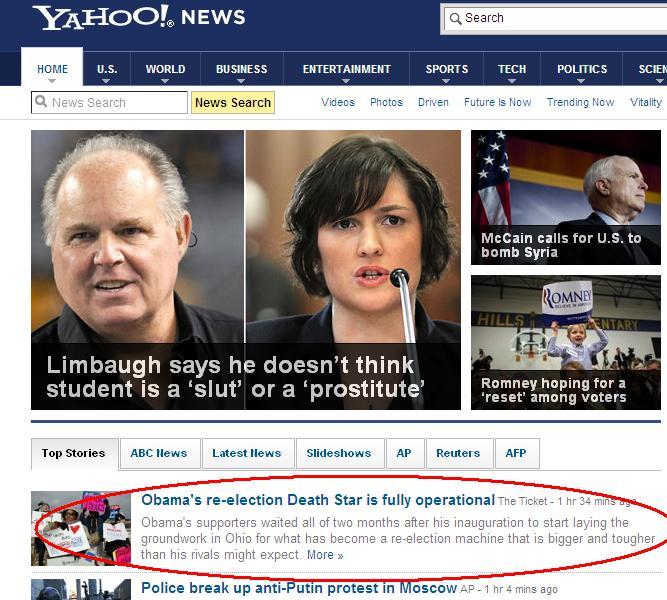Click inside the News Search text field

tap(109, 103)
